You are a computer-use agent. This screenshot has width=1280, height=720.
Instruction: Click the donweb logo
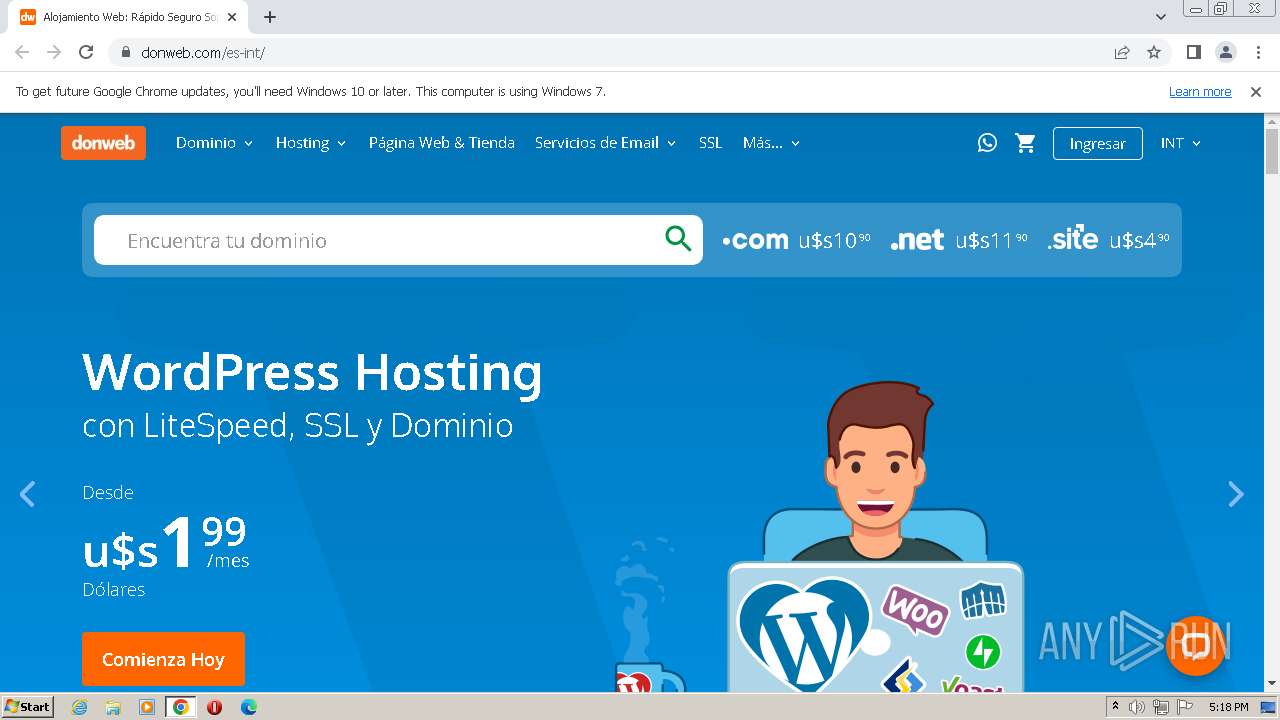(x=103, y=143)
